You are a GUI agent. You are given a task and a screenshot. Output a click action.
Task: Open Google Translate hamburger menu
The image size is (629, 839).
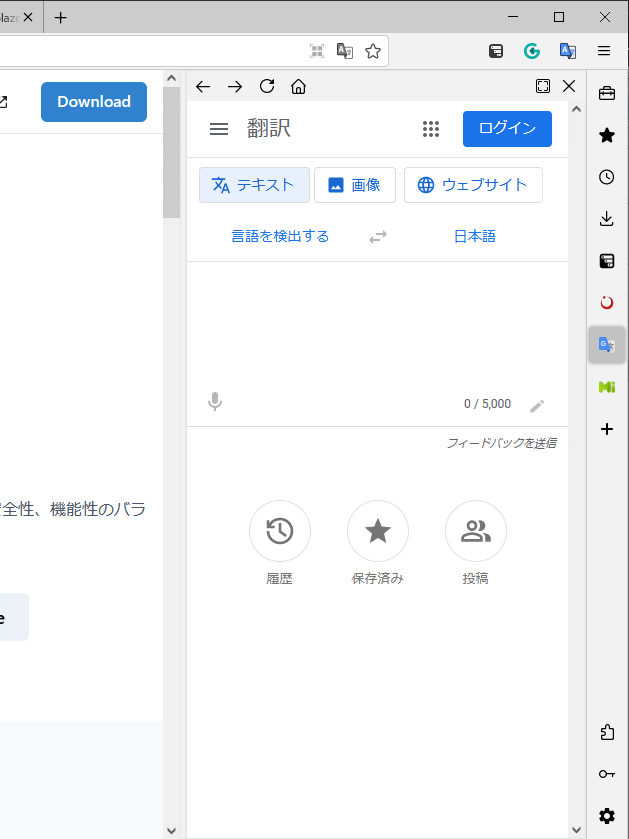(219, 129)
